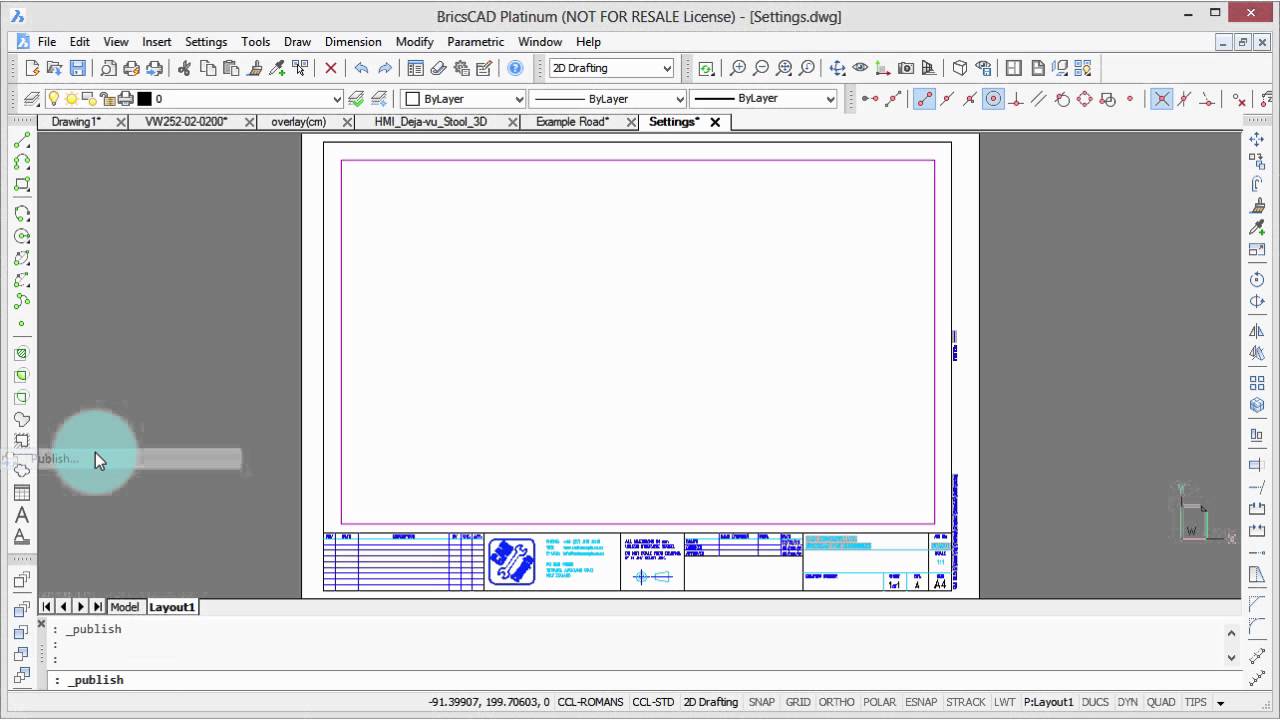This screenshot has height=720, width=1280.
Task: Click the 3D wireframe cube icon
Action: (960, 68)
